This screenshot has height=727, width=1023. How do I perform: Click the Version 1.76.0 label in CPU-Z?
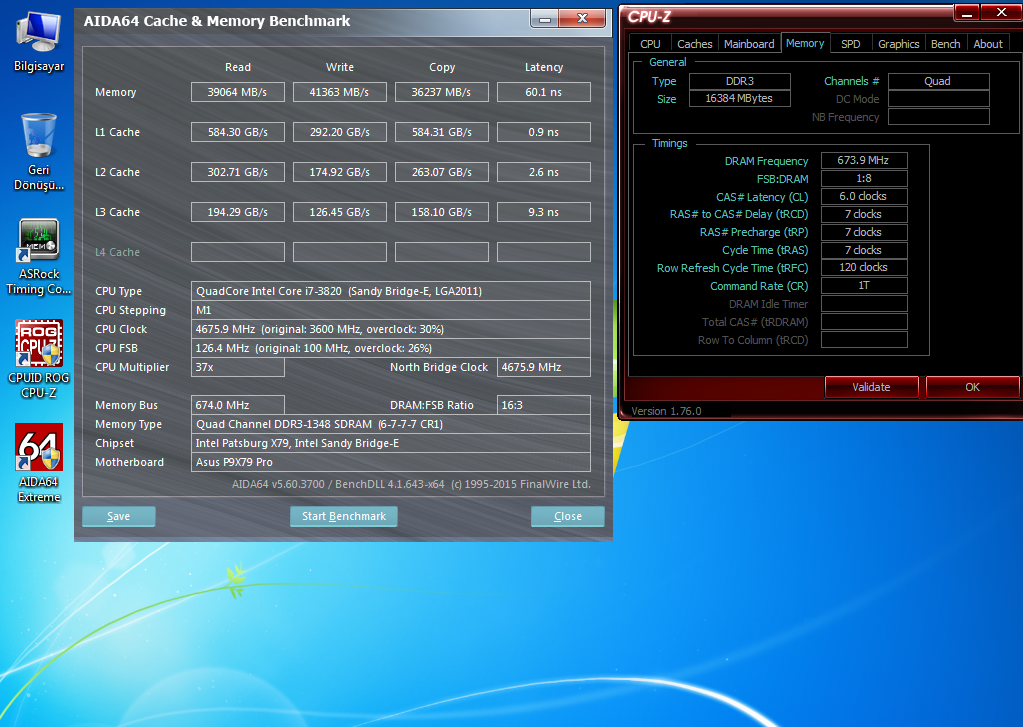[666, 411]
